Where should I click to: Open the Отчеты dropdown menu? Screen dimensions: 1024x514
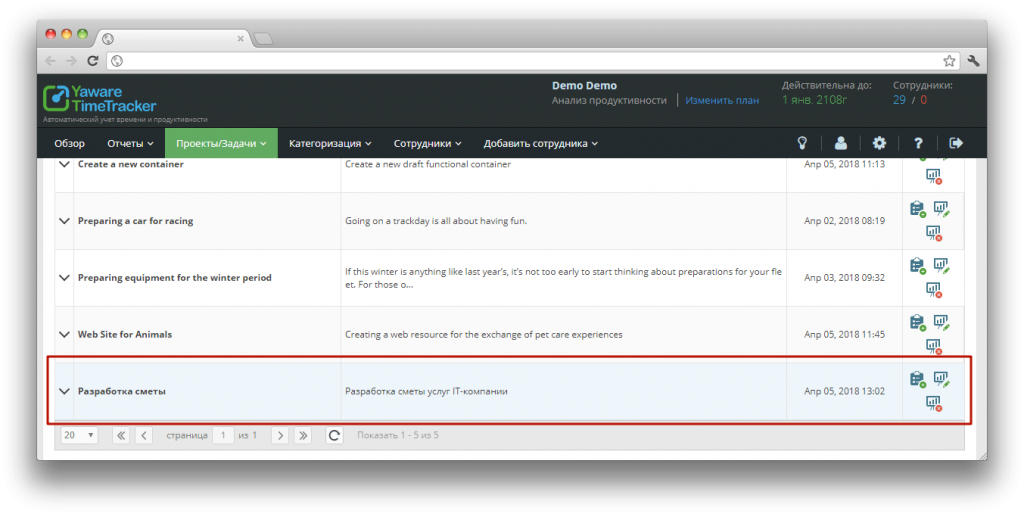pyautogui.click(x=130, y=143)
